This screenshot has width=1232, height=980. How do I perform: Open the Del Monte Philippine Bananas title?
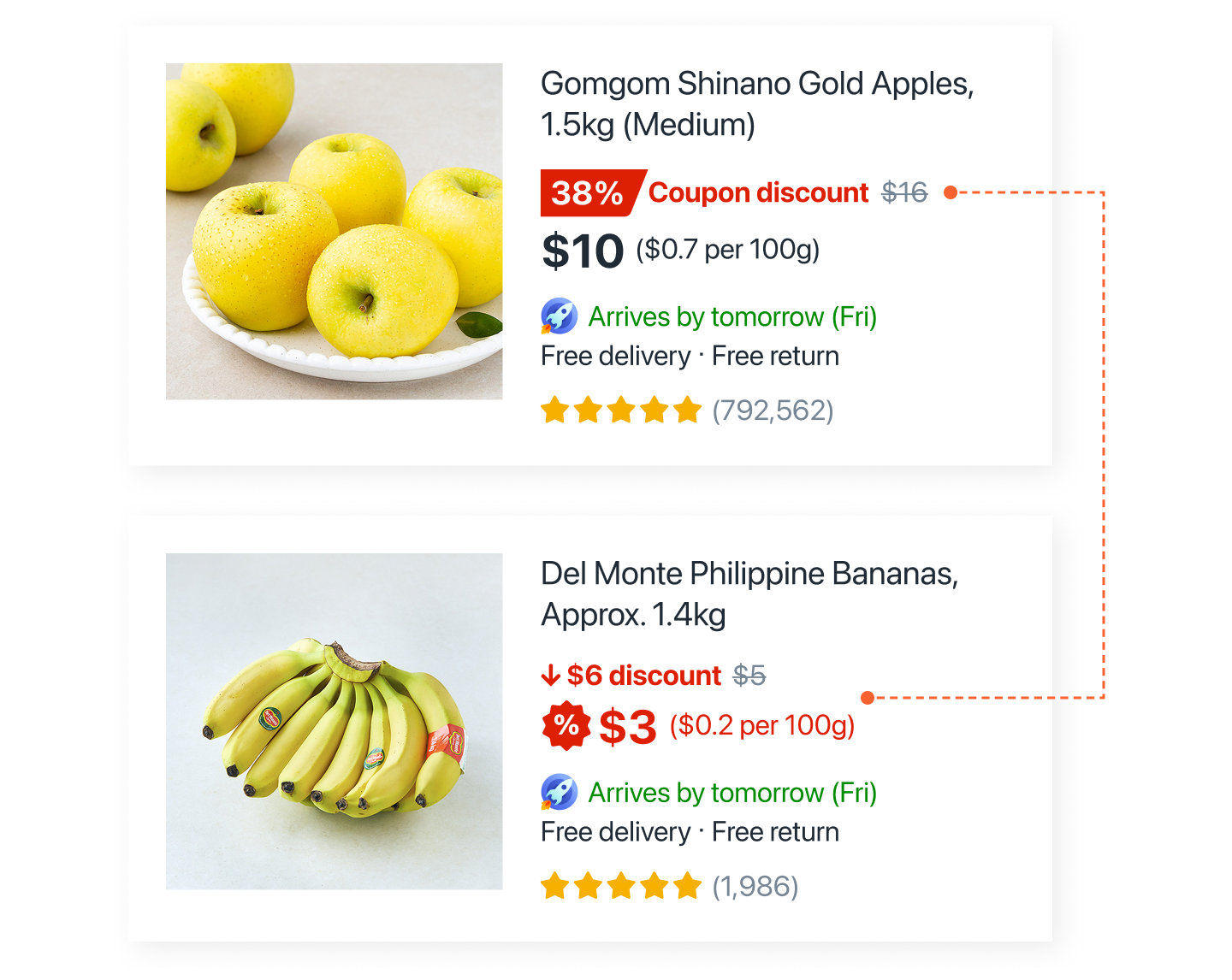[x=749, y=594]
